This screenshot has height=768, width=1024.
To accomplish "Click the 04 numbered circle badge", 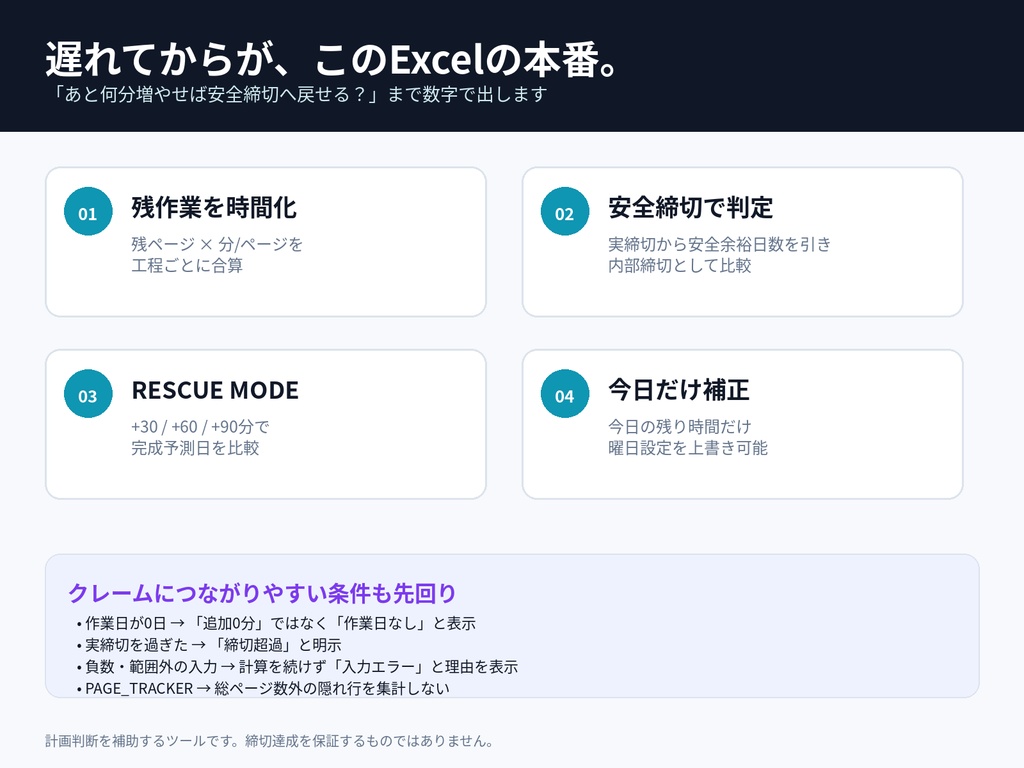I will (x=565, y=394).
